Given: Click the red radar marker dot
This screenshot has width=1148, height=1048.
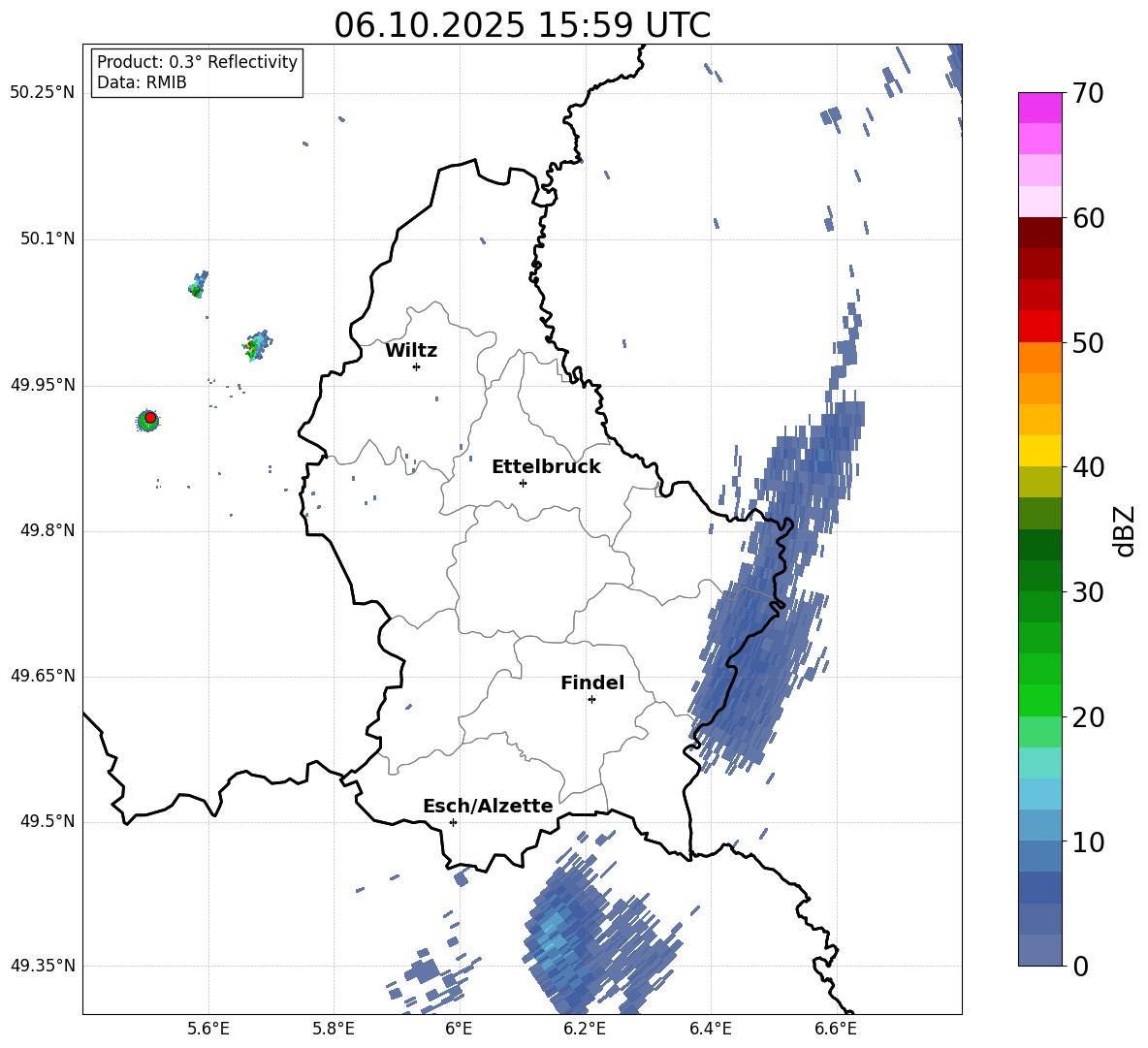Looking at the screenshot, I should (x=150, y=418).
